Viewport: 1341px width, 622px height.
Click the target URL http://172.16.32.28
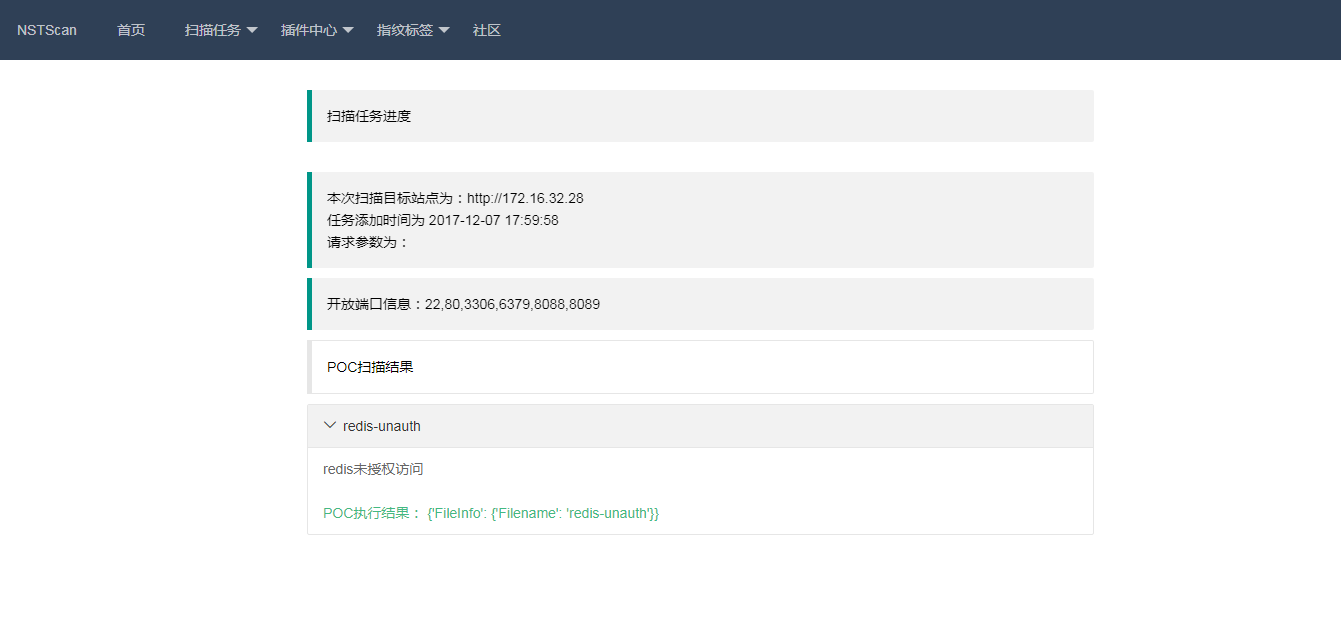click(525, 198)
